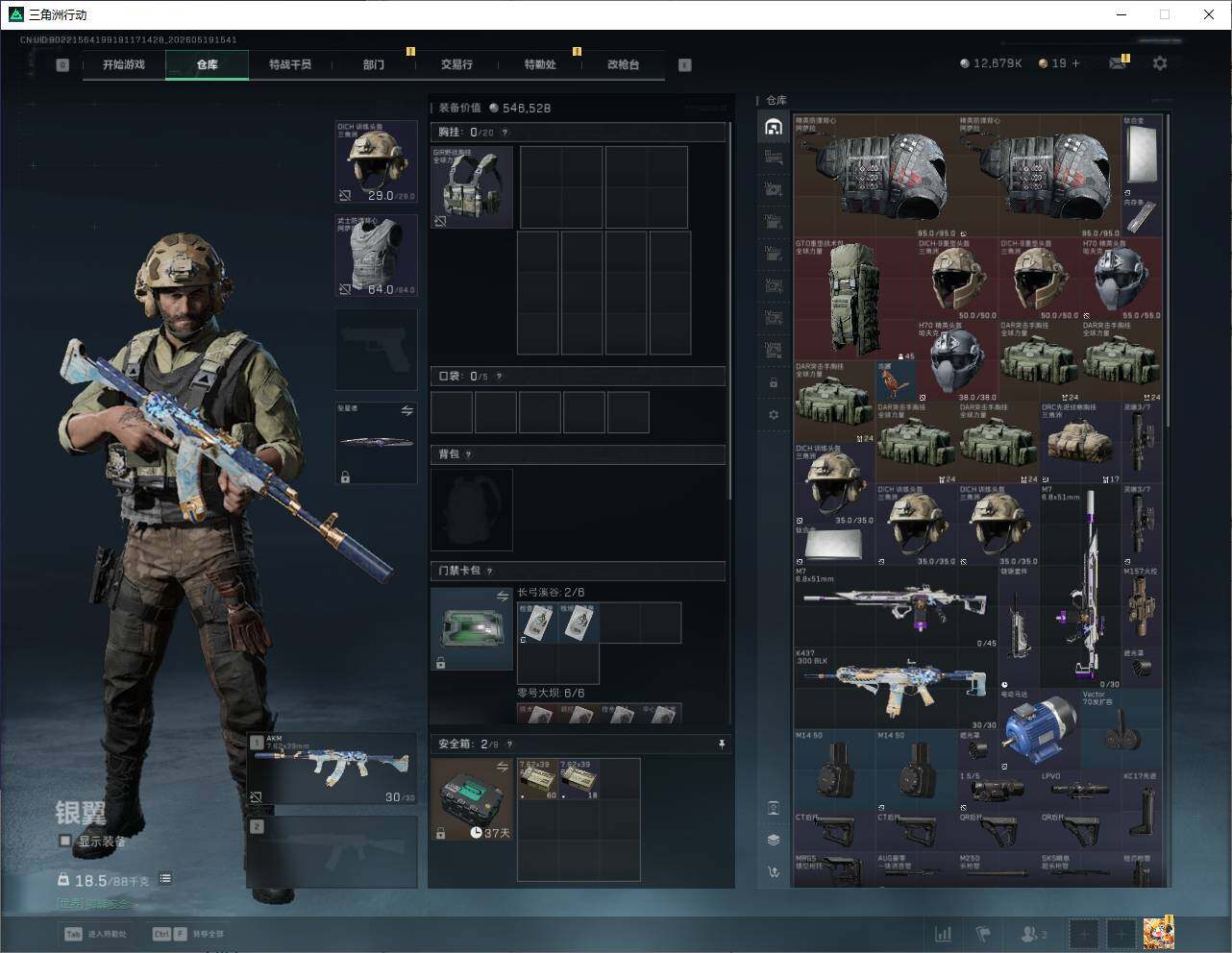This screenshot has height=953, width=1232.
Task: Select the blue electric motor item
Action: click(x=1039, y=730)
